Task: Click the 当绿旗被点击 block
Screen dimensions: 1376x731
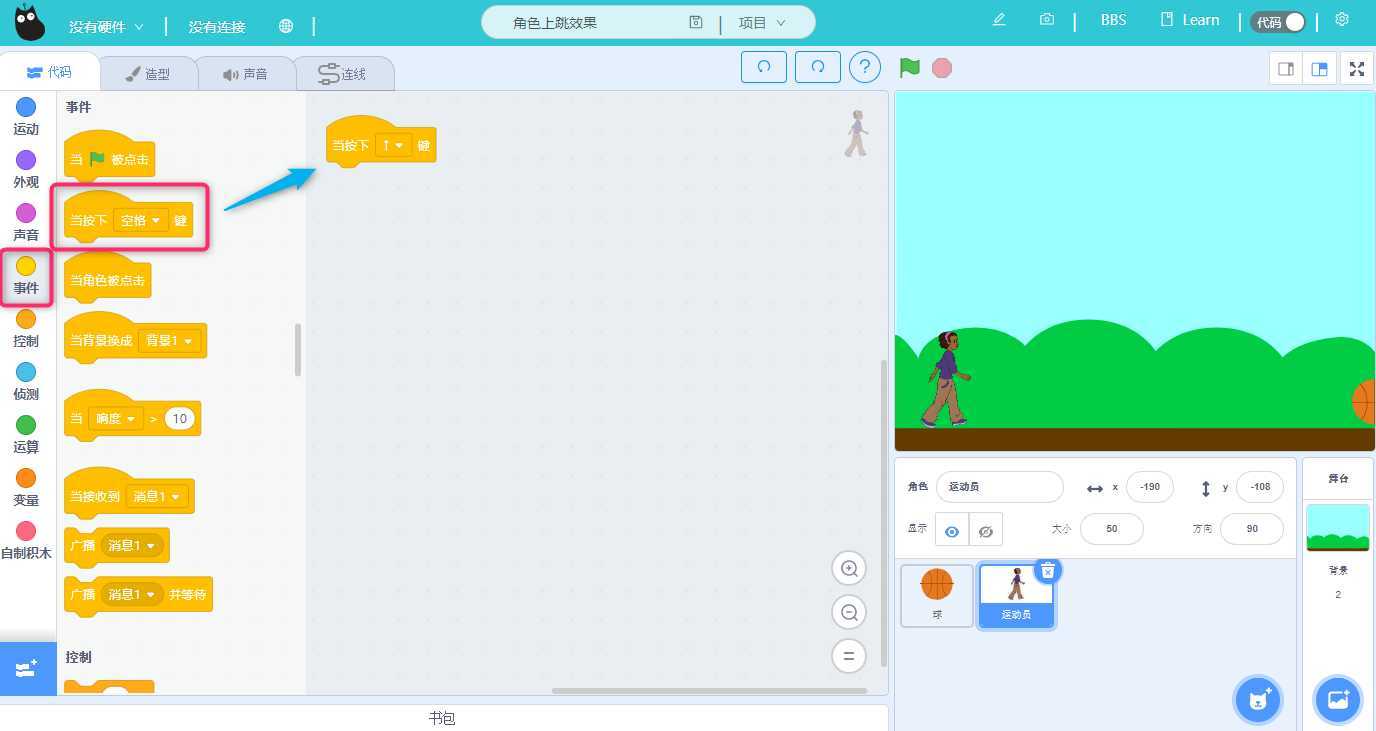Action: pos(109,158)
